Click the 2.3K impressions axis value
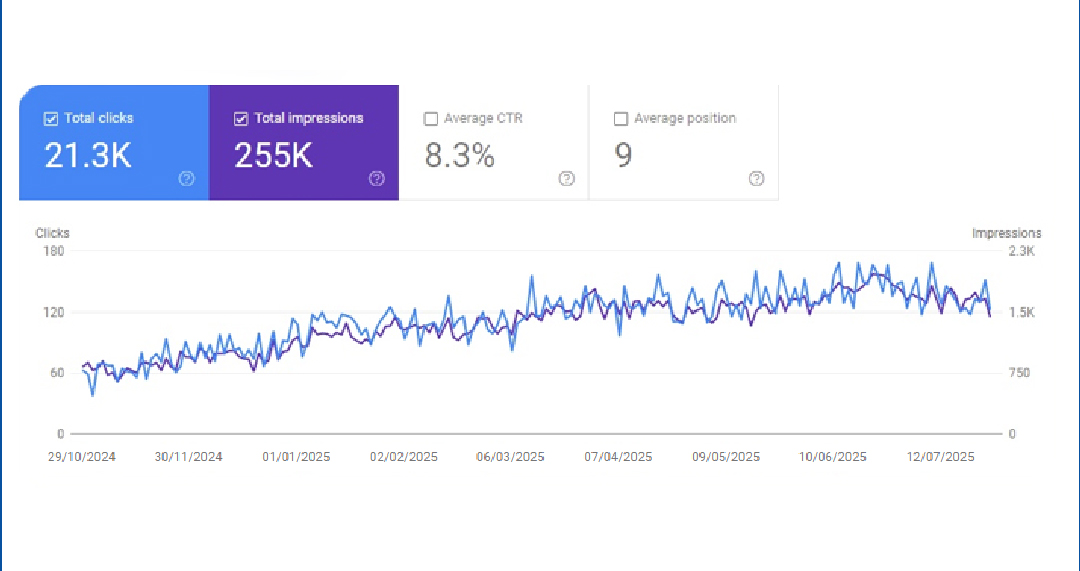Viewport: 1080px width, 571px height. pyautogui.click(x=1020, y=251)
